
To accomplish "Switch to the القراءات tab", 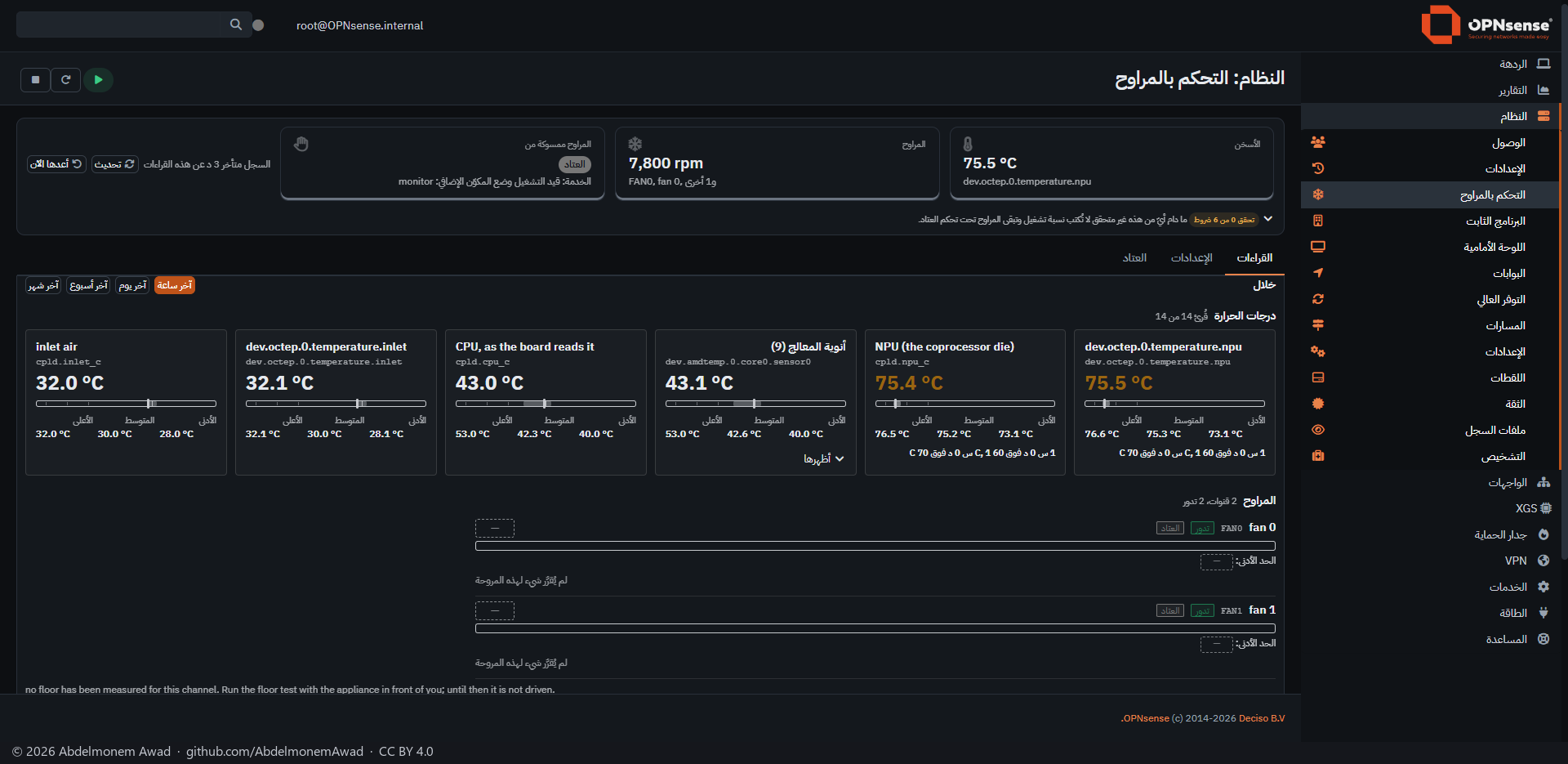I will (x=1254, y=258).
